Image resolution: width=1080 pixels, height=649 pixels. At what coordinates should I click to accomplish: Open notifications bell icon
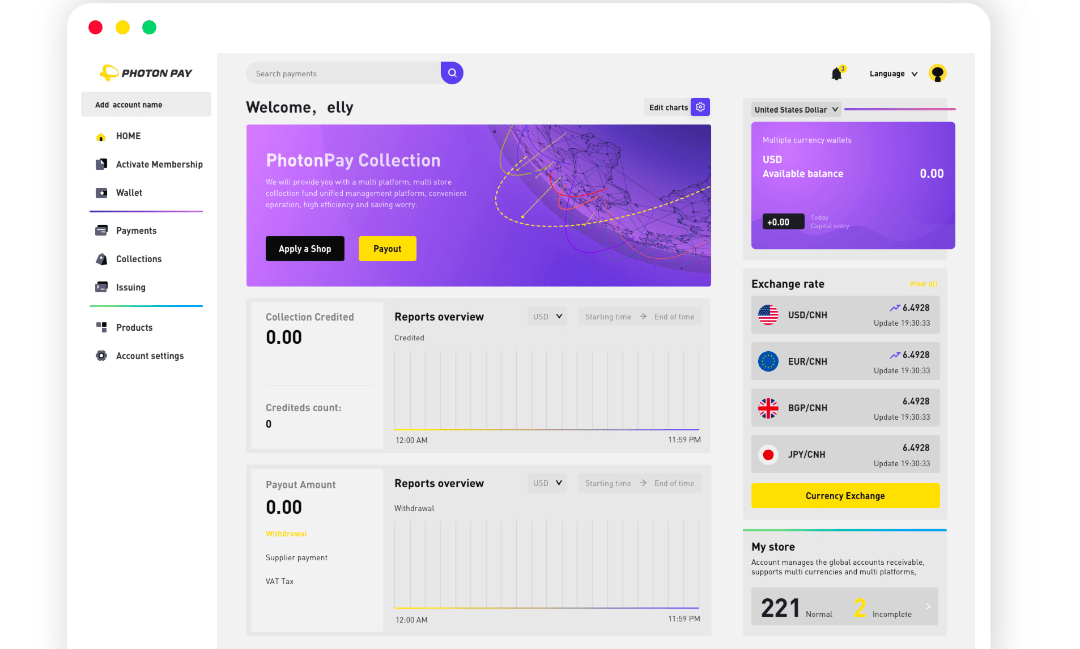836,74
